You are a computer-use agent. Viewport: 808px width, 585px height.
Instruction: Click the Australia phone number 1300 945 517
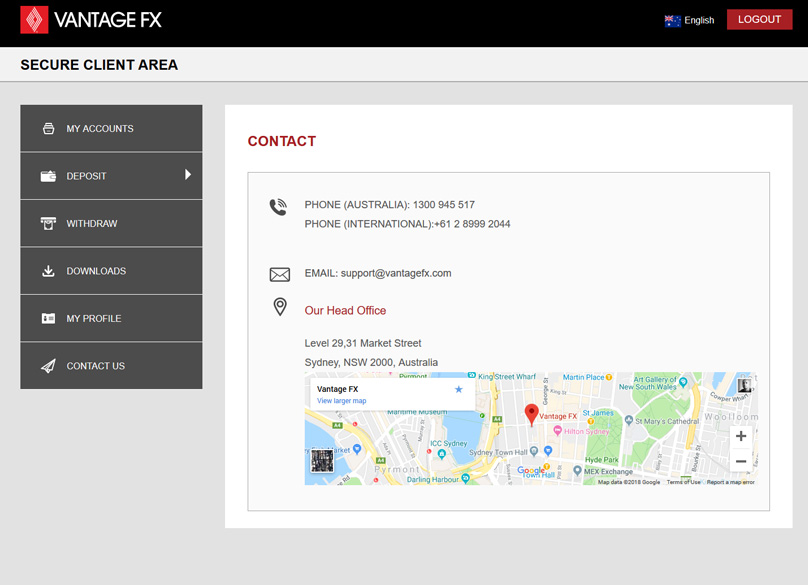click(444, 205)
